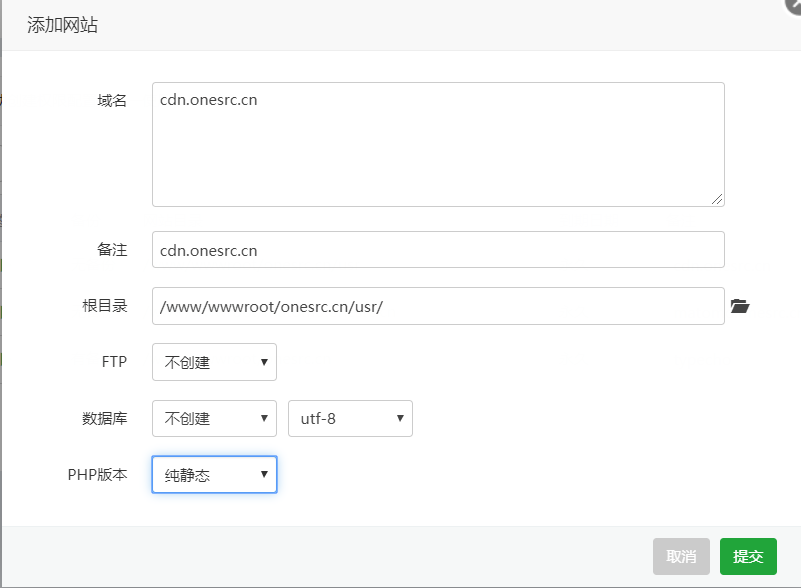
Task: Click the gray 取消 button
Action: 681,556
